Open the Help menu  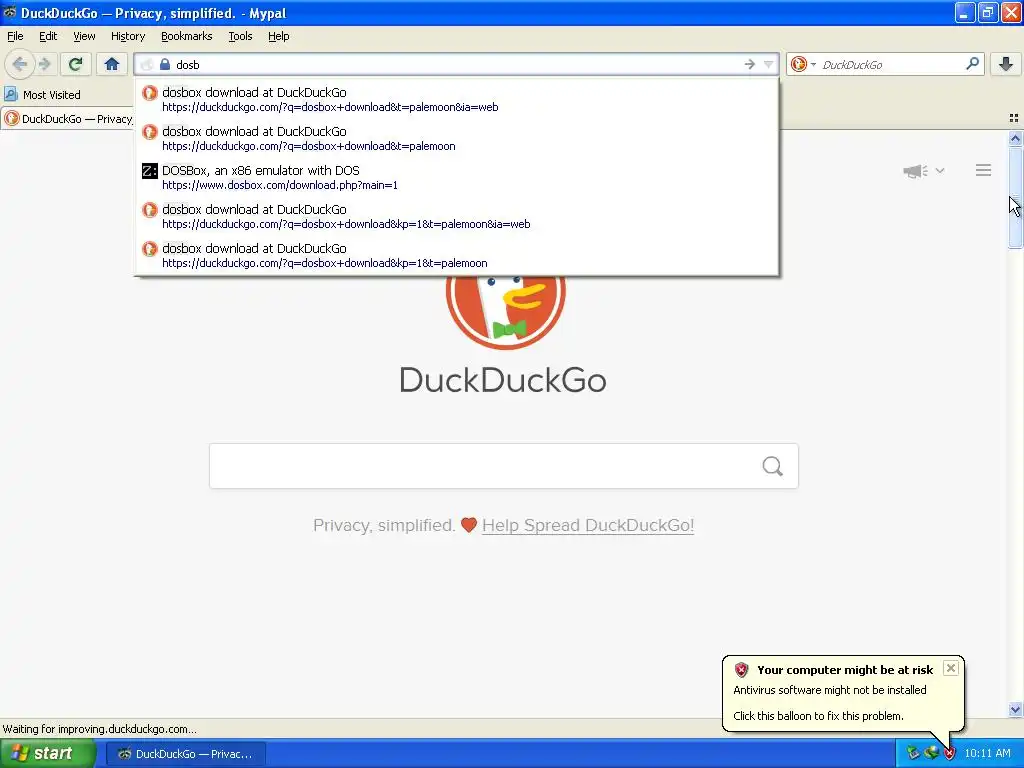(x=278, y=36)
